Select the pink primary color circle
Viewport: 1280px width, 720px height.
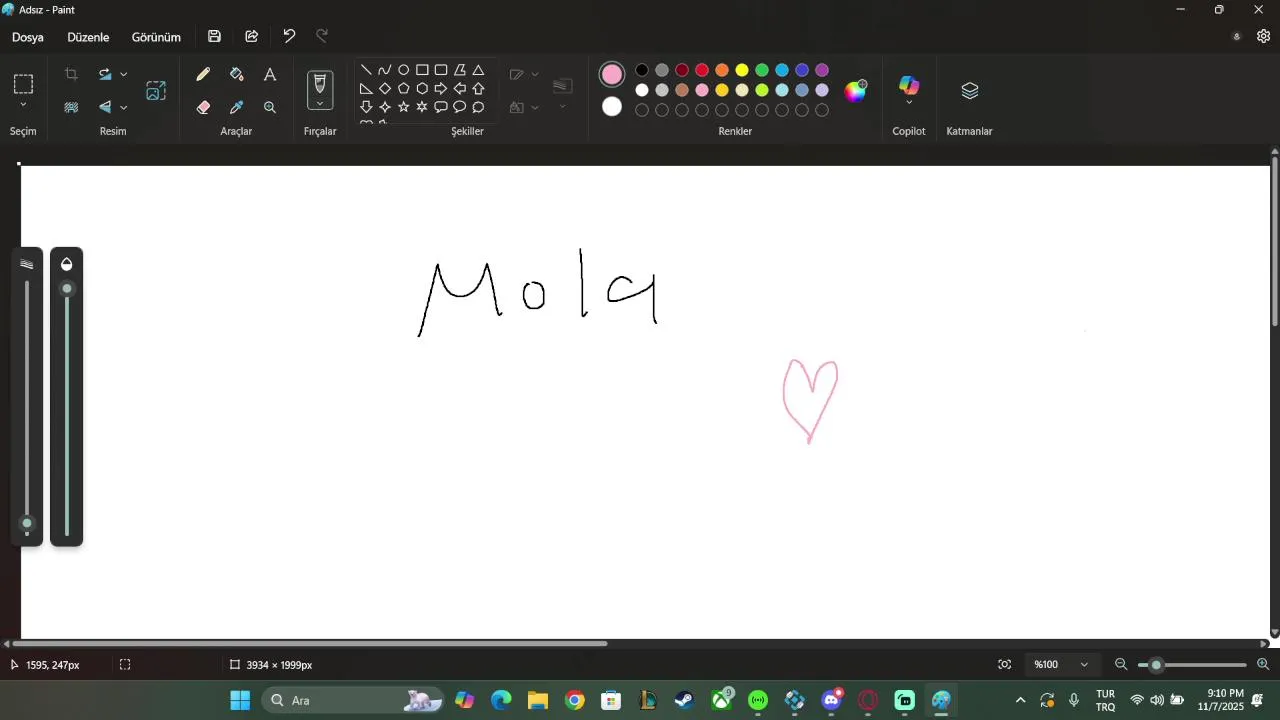pyautogui.click(x=612, y=74)
